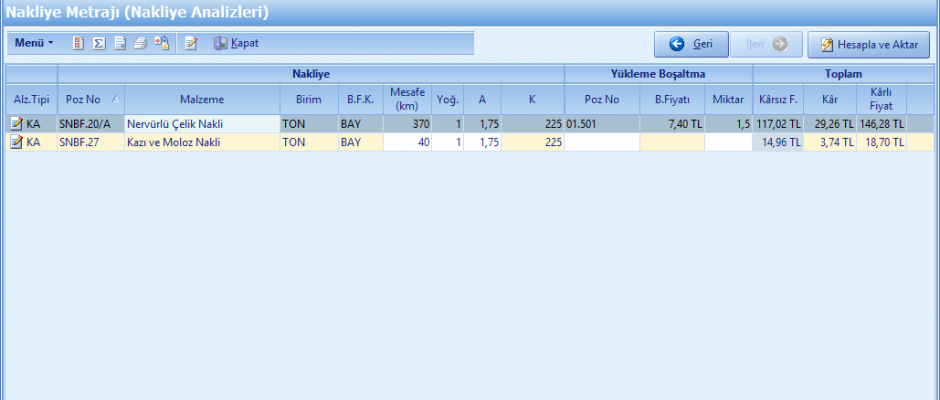Click the empty Yükleme Poz No cell in second row
940x400 pixels.
point(601,142)
